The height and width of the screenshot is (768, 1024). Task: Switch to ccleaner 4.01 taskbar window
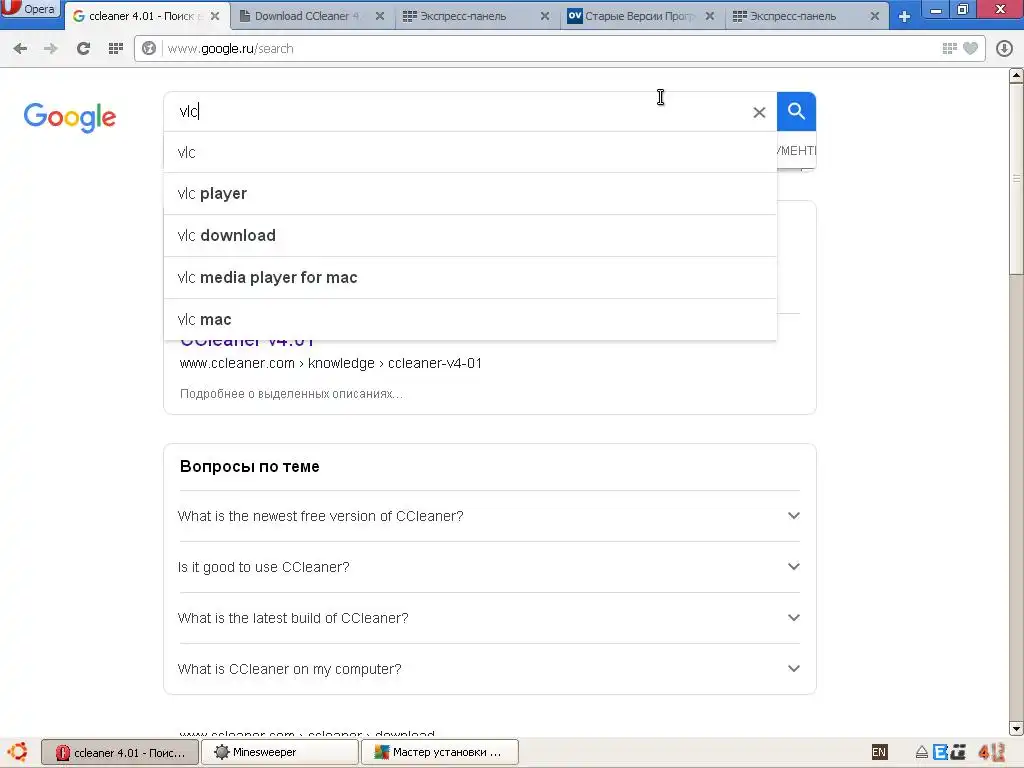(119, 752)
